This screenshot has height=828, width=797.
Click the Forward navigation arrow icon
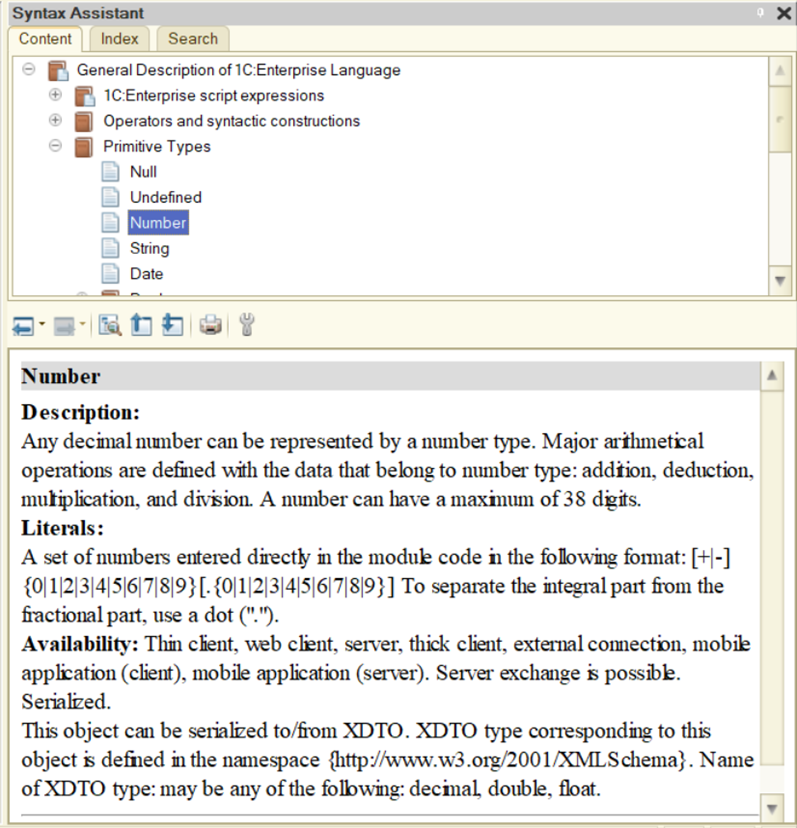coord(66,326)
